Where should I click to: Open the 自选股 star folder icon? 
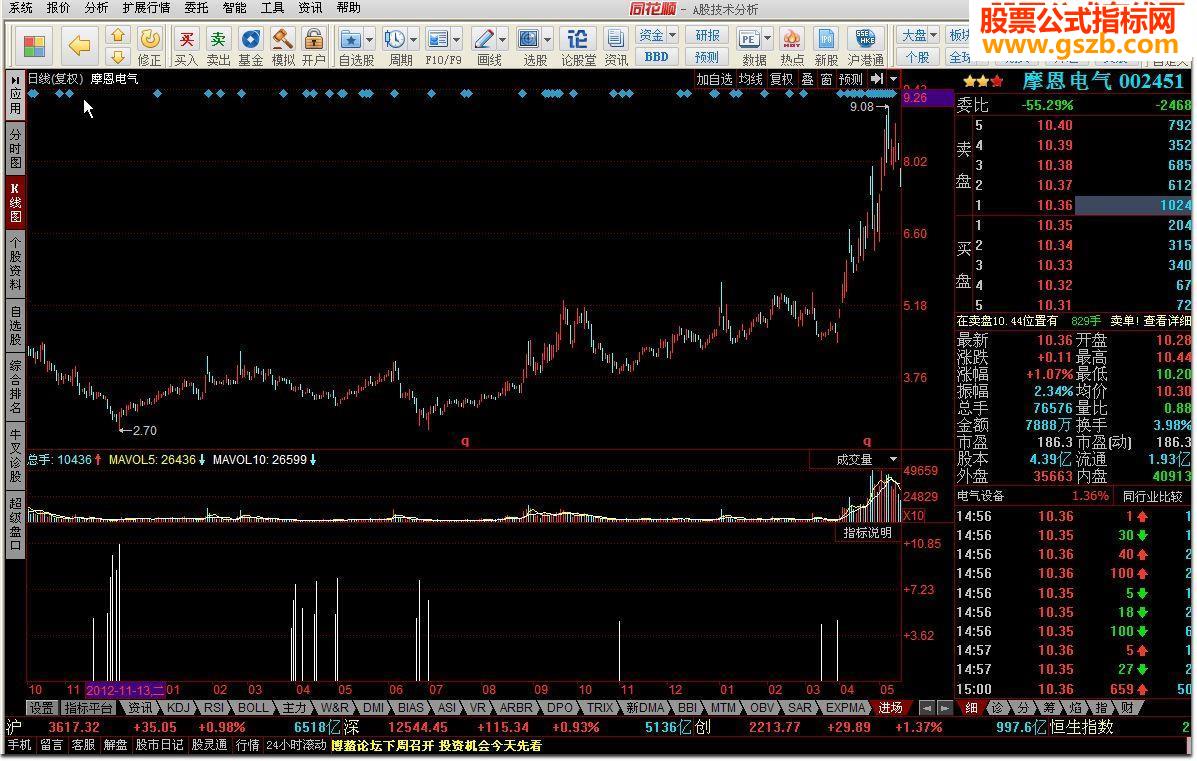350,39
